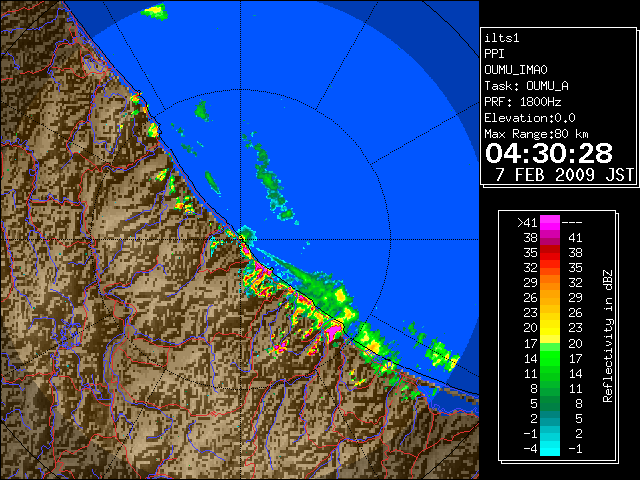Pick the cyan -4 dBZ color band
The width and height of the screenshot is (640, 480).
tap(550, 449)
